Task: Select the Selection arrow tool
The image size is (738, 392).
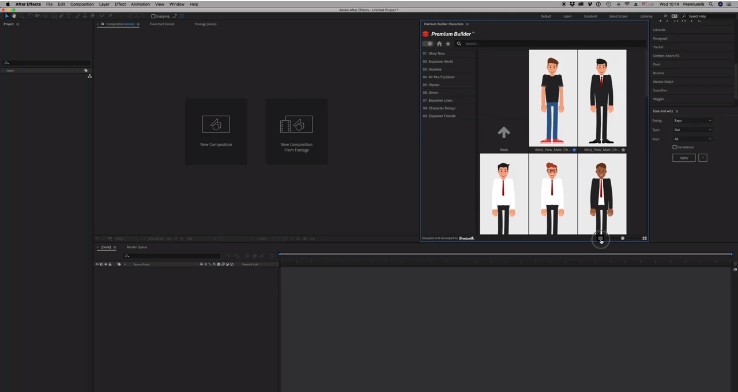Action: 7,16
